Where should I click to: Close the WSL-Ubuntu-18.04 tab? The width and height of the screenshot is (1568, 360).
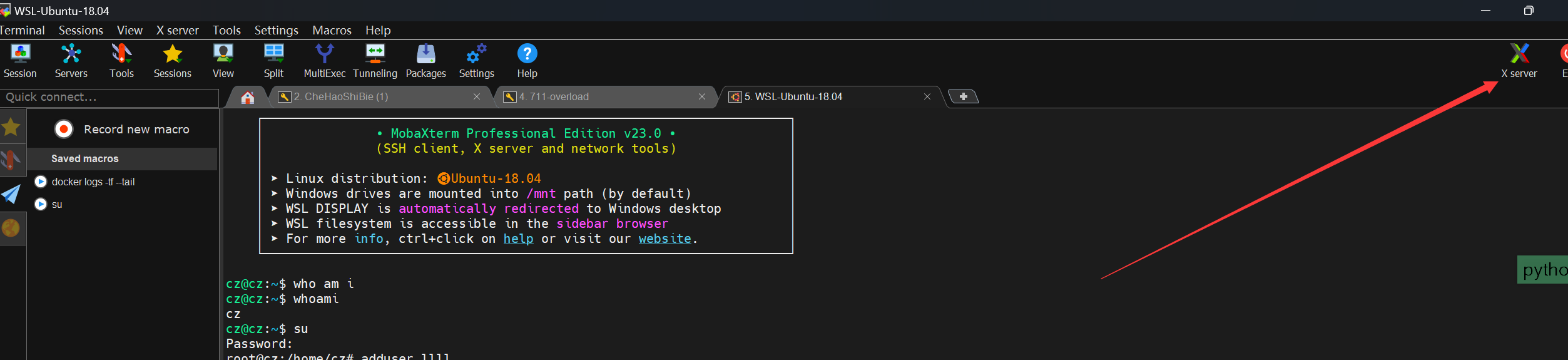(x=927, y=96)
